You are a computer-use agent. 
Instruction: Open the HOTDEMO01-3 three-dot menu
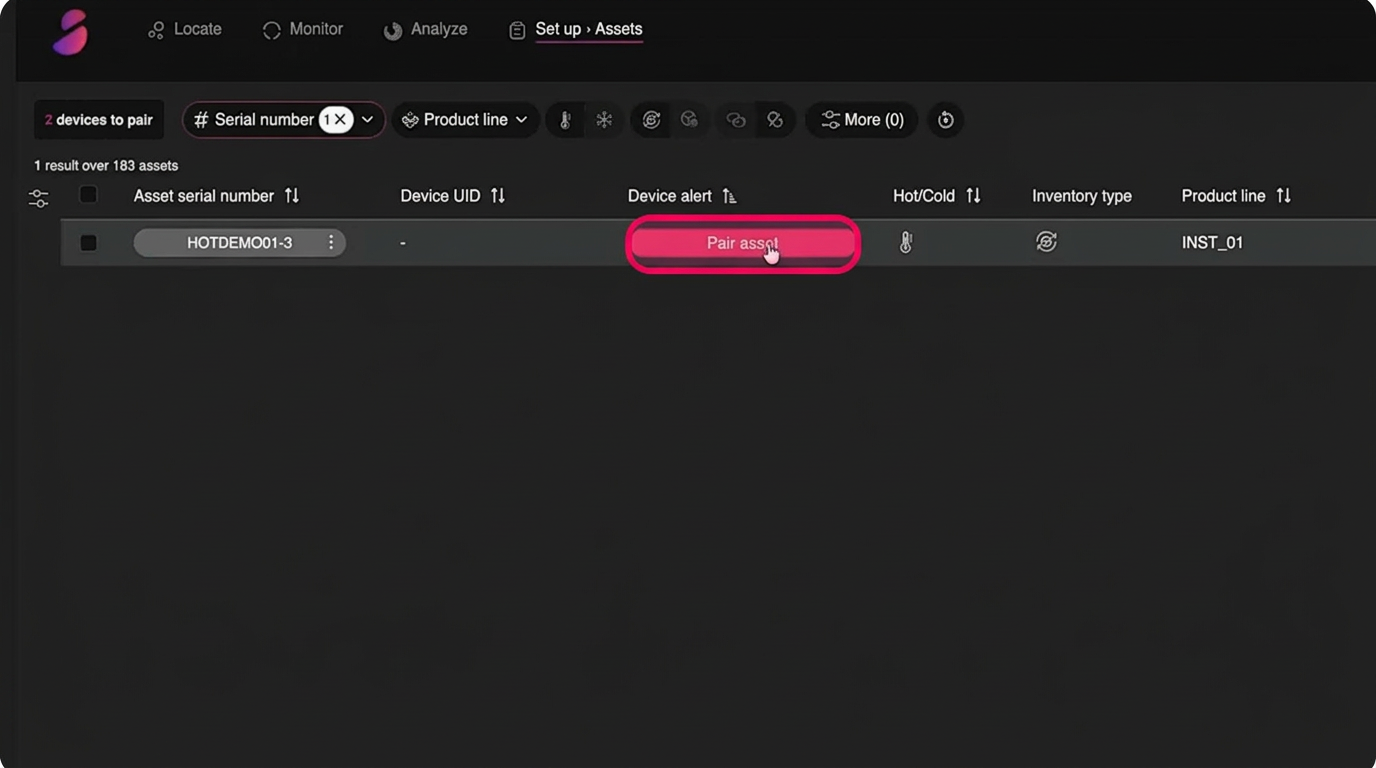point(331,243)
